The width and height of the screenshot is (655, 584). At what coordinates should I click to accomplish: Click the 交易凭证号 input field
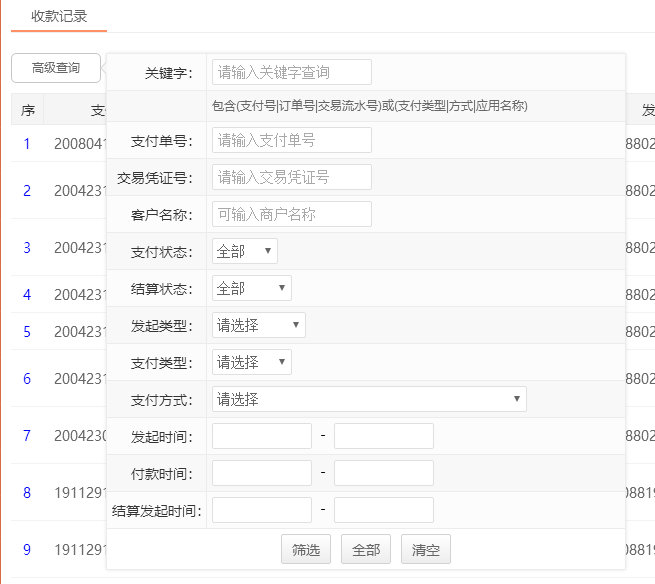[291, 177]
